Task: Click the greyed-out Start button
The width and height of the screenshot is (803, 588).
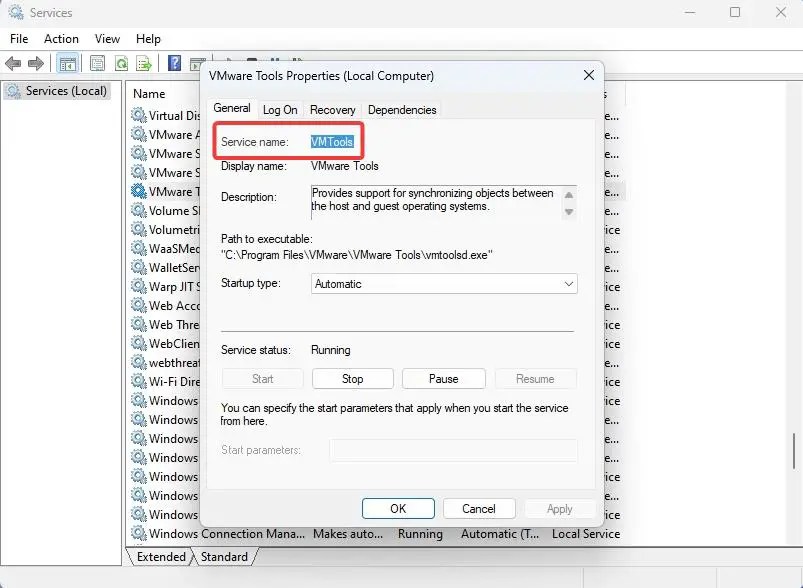Action: (262, 379)
